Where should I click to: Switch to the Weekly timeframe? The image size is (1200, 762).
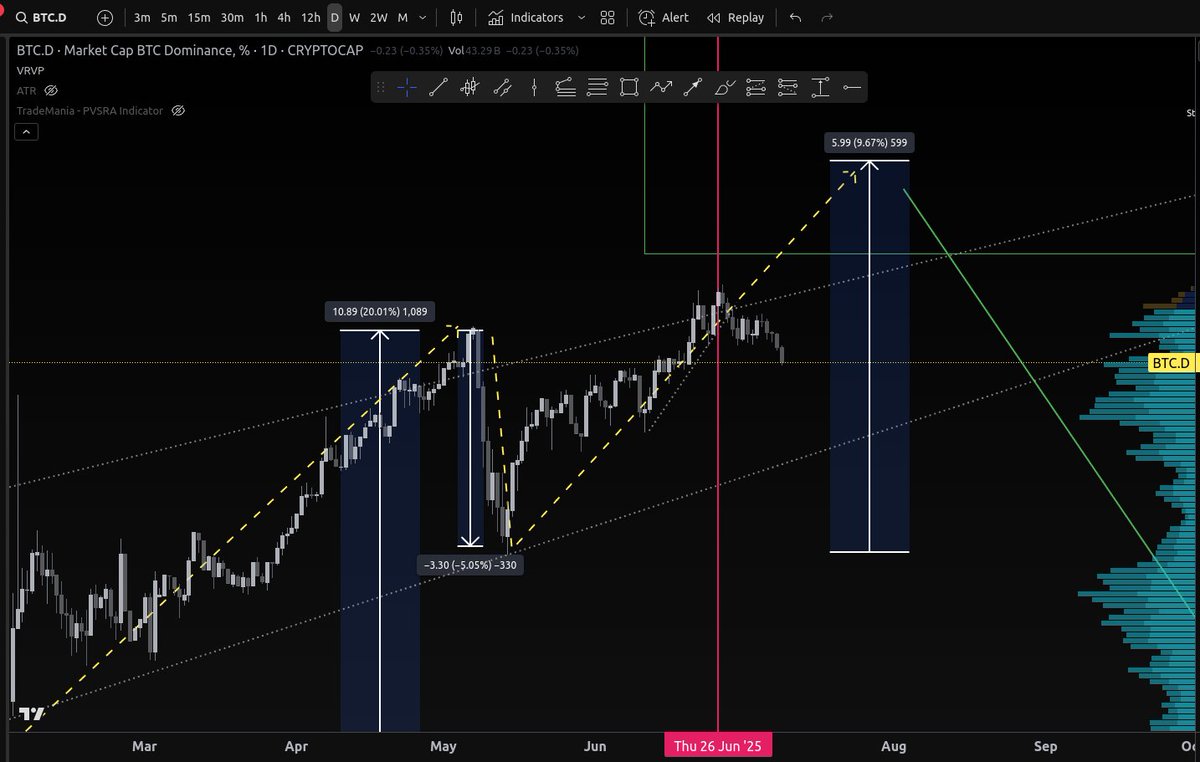[x=354, y=17]
